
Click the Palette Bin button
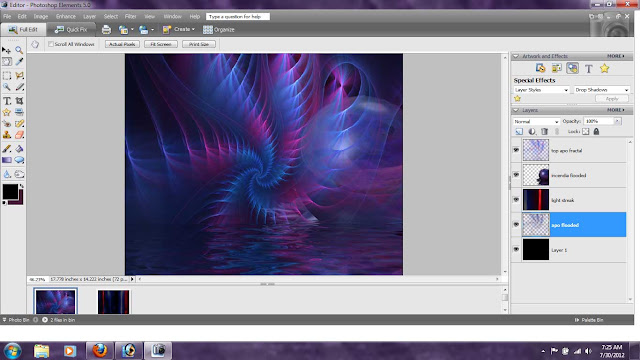point(589,320)
